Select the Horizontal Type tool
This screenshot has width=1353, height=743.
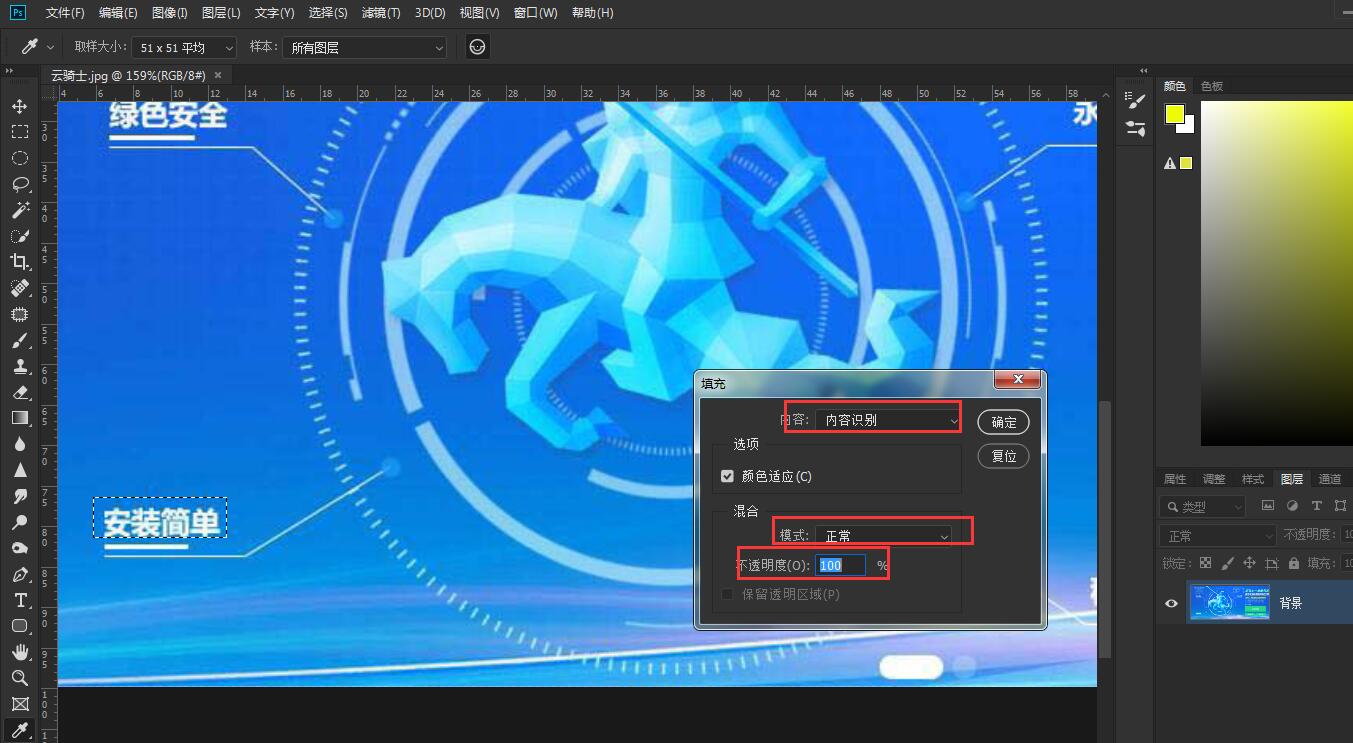click(19, 600)
